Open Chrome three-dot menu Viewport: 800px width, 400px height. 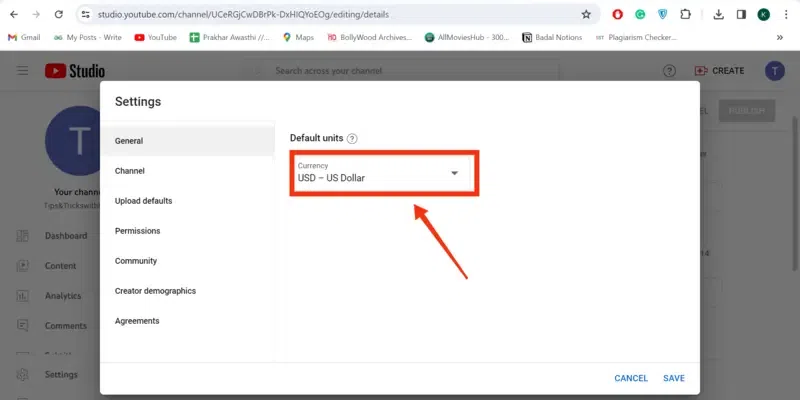pos(786,14)
